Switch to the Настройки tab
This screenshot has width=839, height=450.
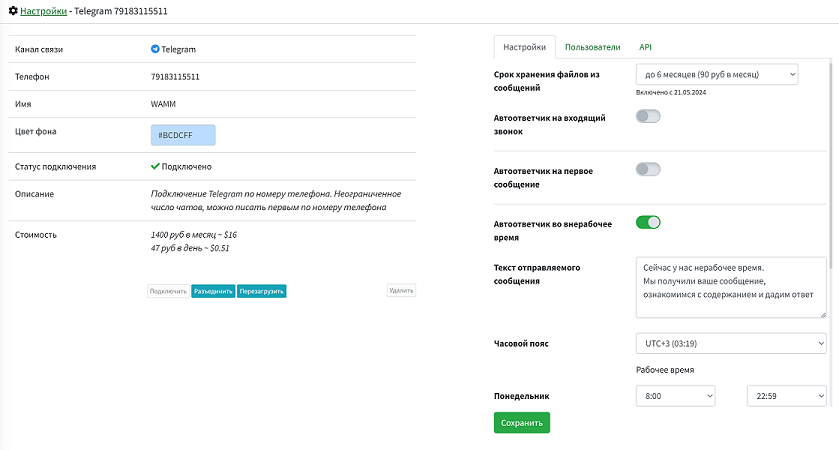pyautogui.click(x=524, y=47)
